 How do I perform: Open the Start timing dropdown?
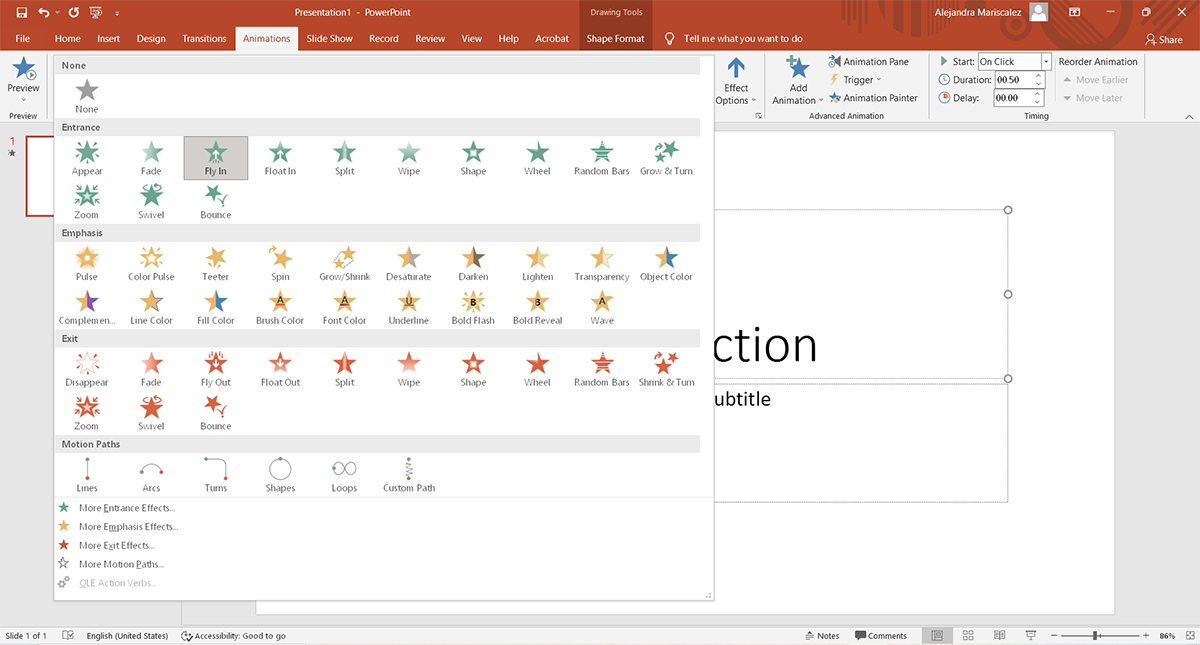coord(1046,62)
